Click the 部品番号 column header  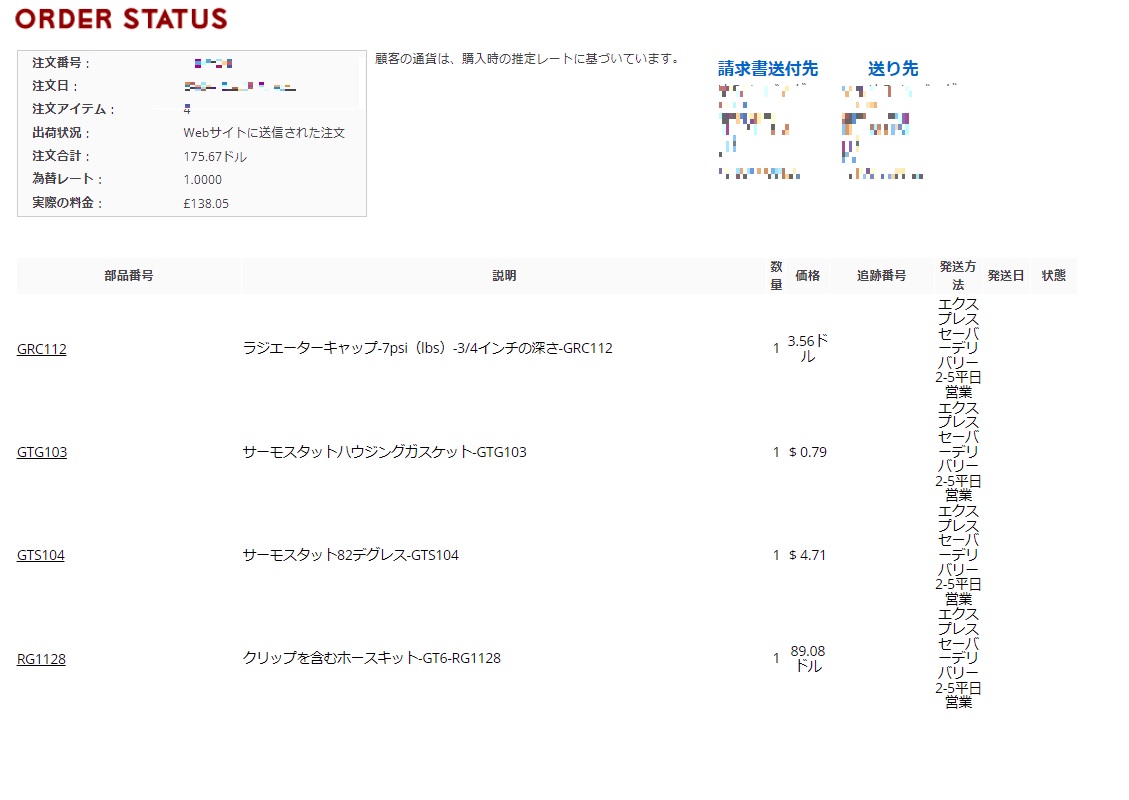129,276
